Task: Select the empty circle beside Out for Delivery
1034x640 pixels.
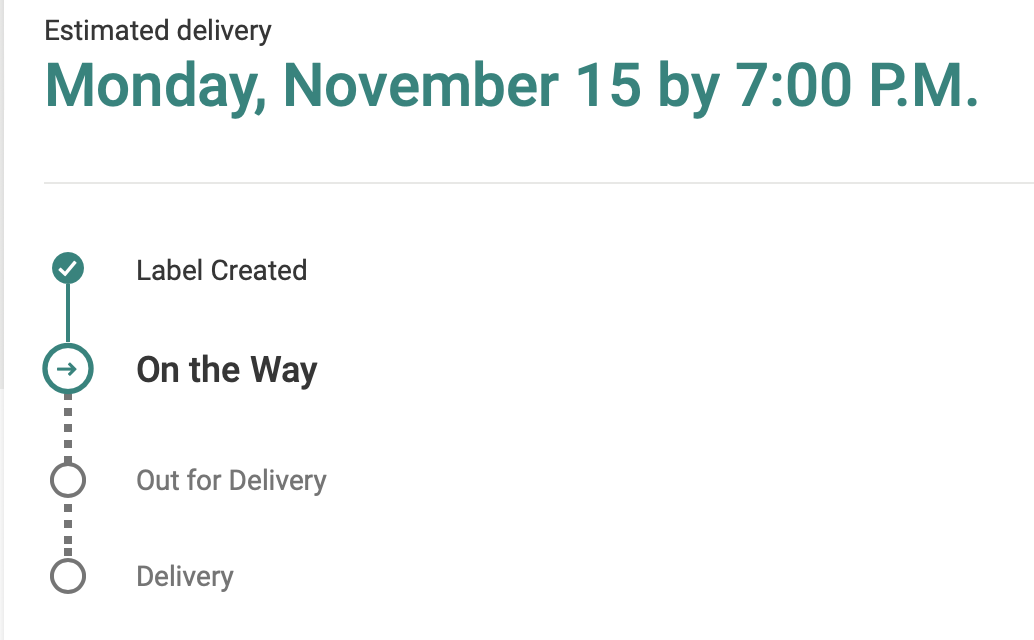Action: point(67,480)
